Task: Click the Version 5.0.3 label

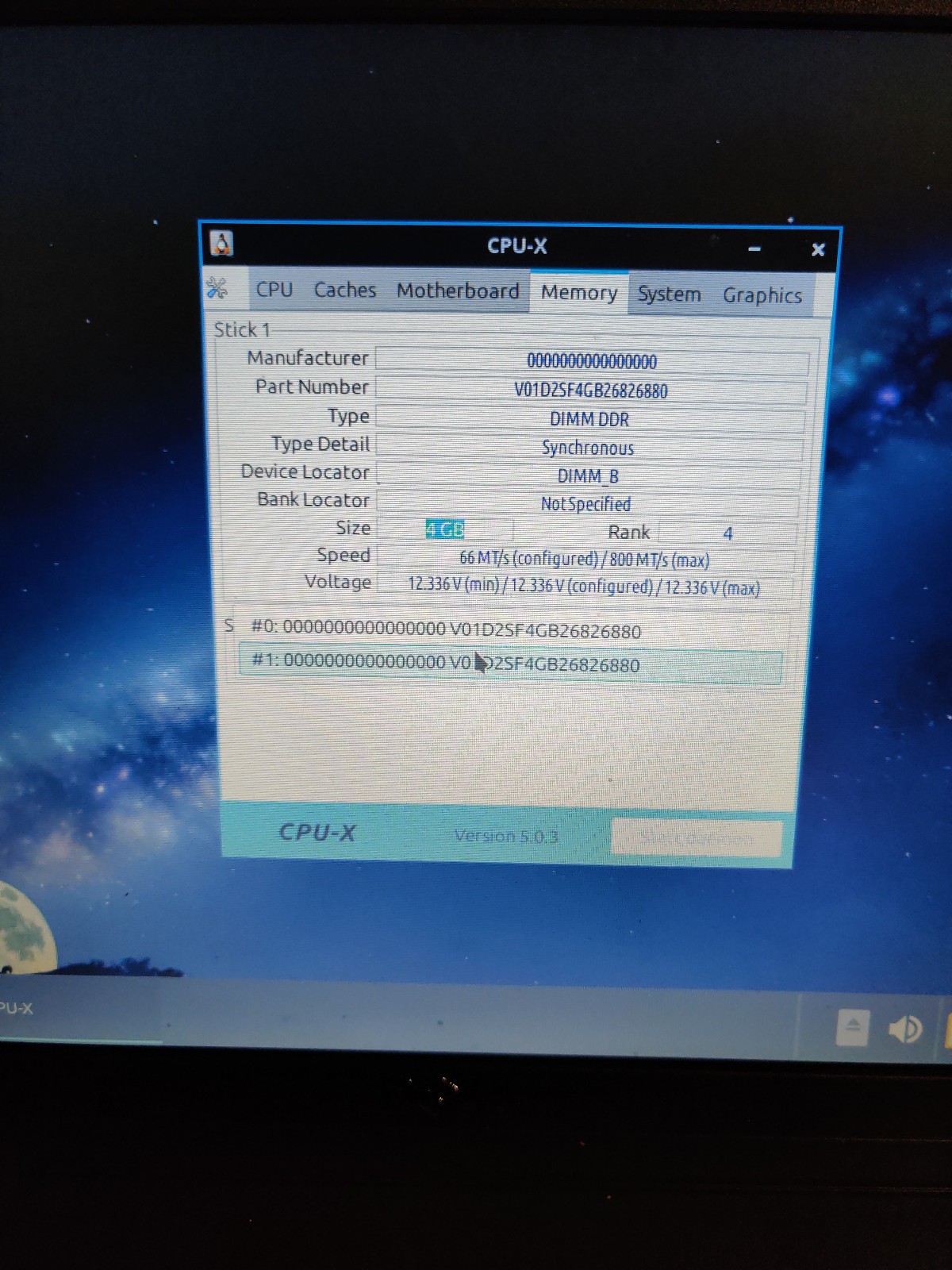Action: [506, 836]
